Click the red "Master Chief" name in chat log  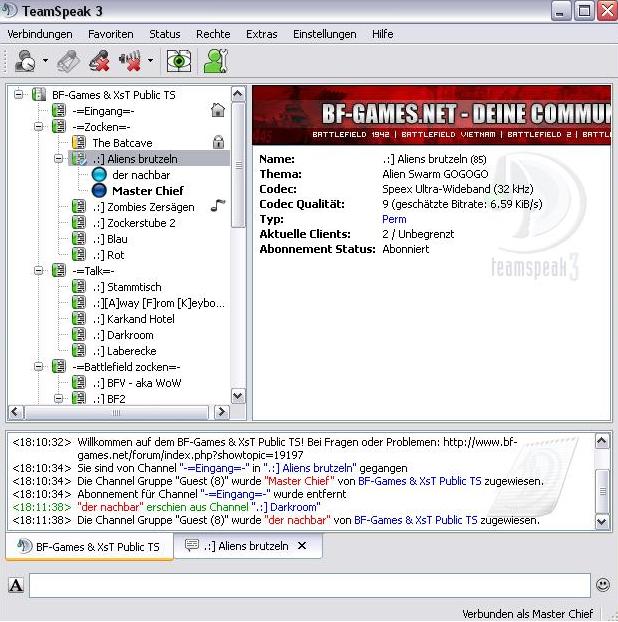(x=299, y=481)
